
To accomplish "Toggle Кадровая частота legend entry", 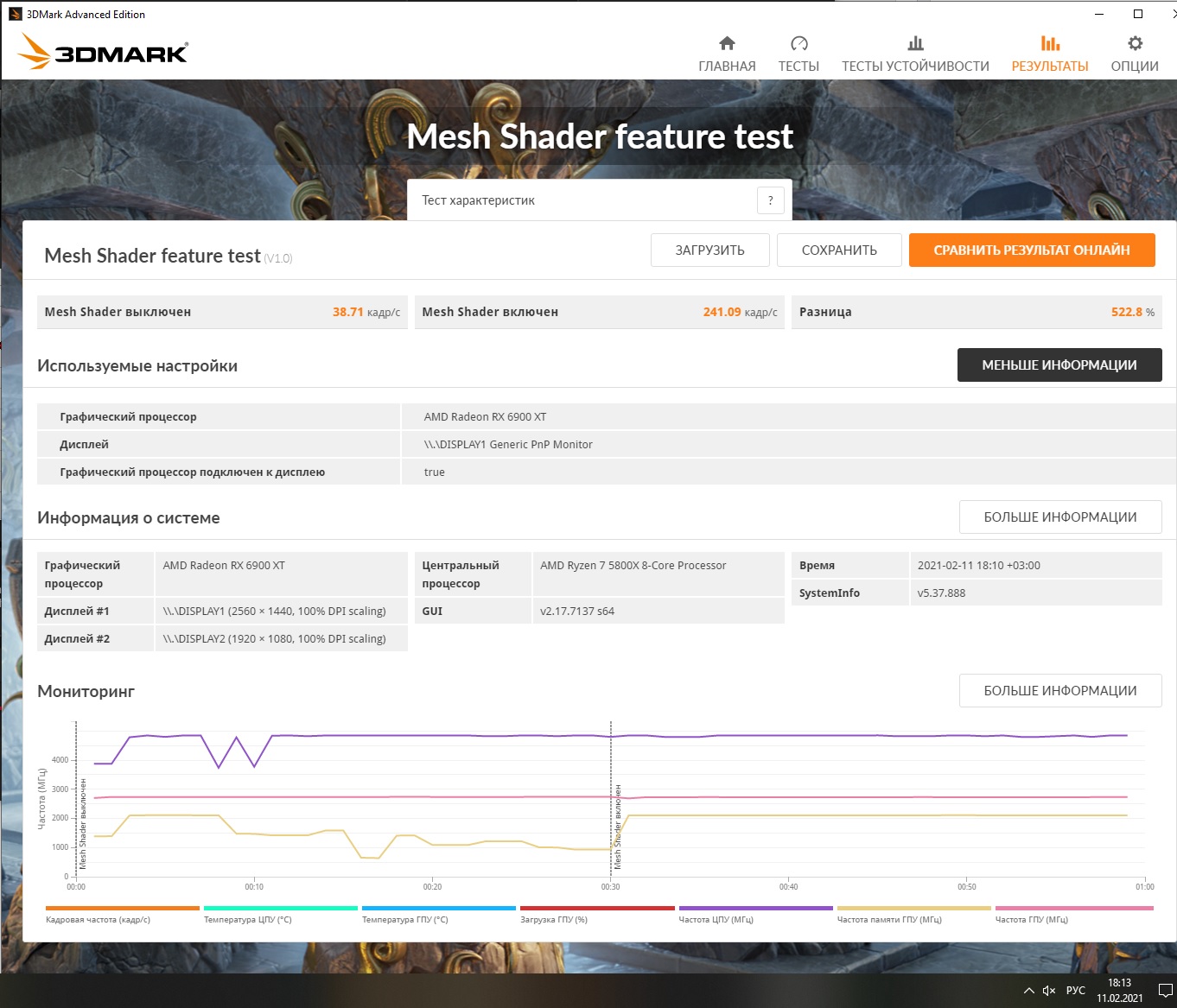I will [x=123, y=915].
